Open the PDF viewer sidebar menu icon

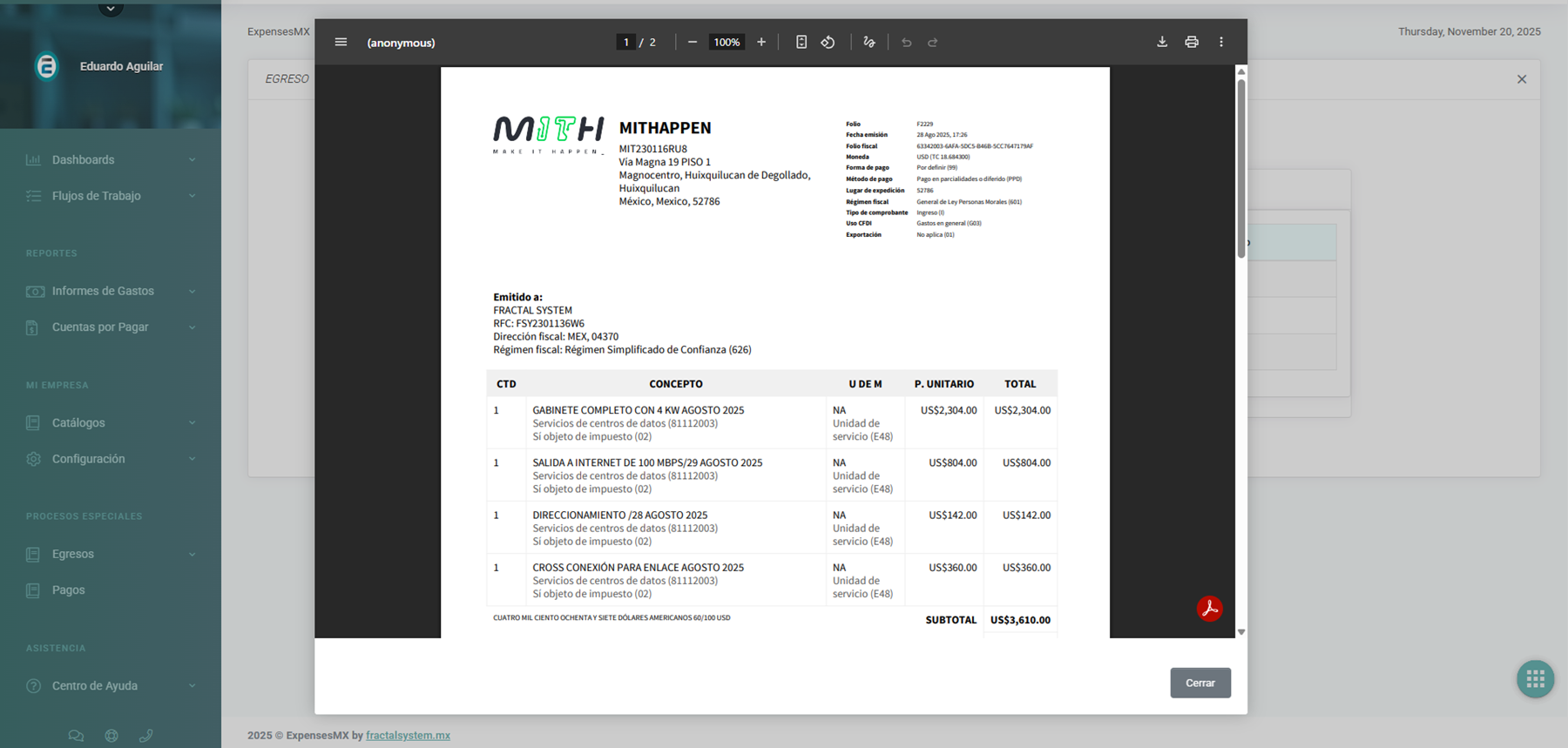(341, 42)
